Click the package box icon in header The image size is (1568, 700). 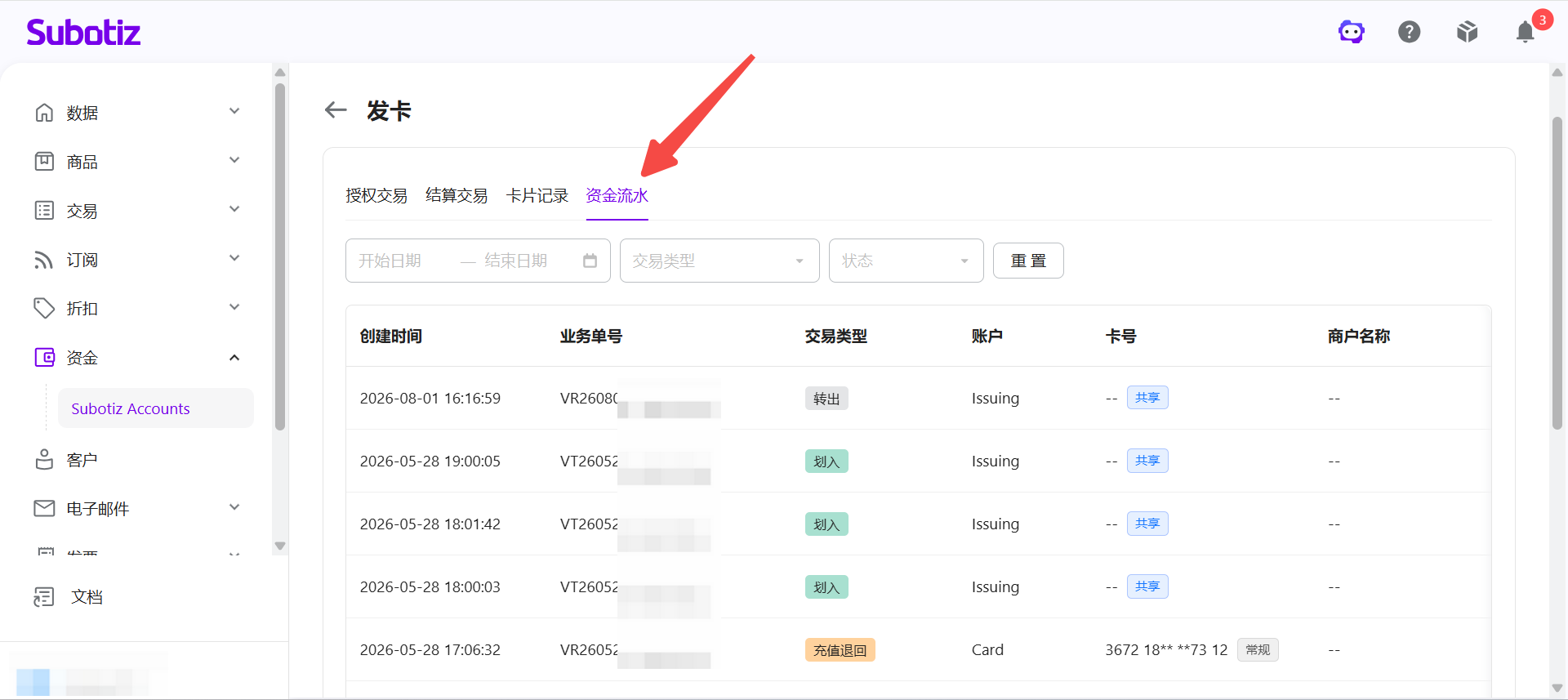click(x=1468, y=32)
